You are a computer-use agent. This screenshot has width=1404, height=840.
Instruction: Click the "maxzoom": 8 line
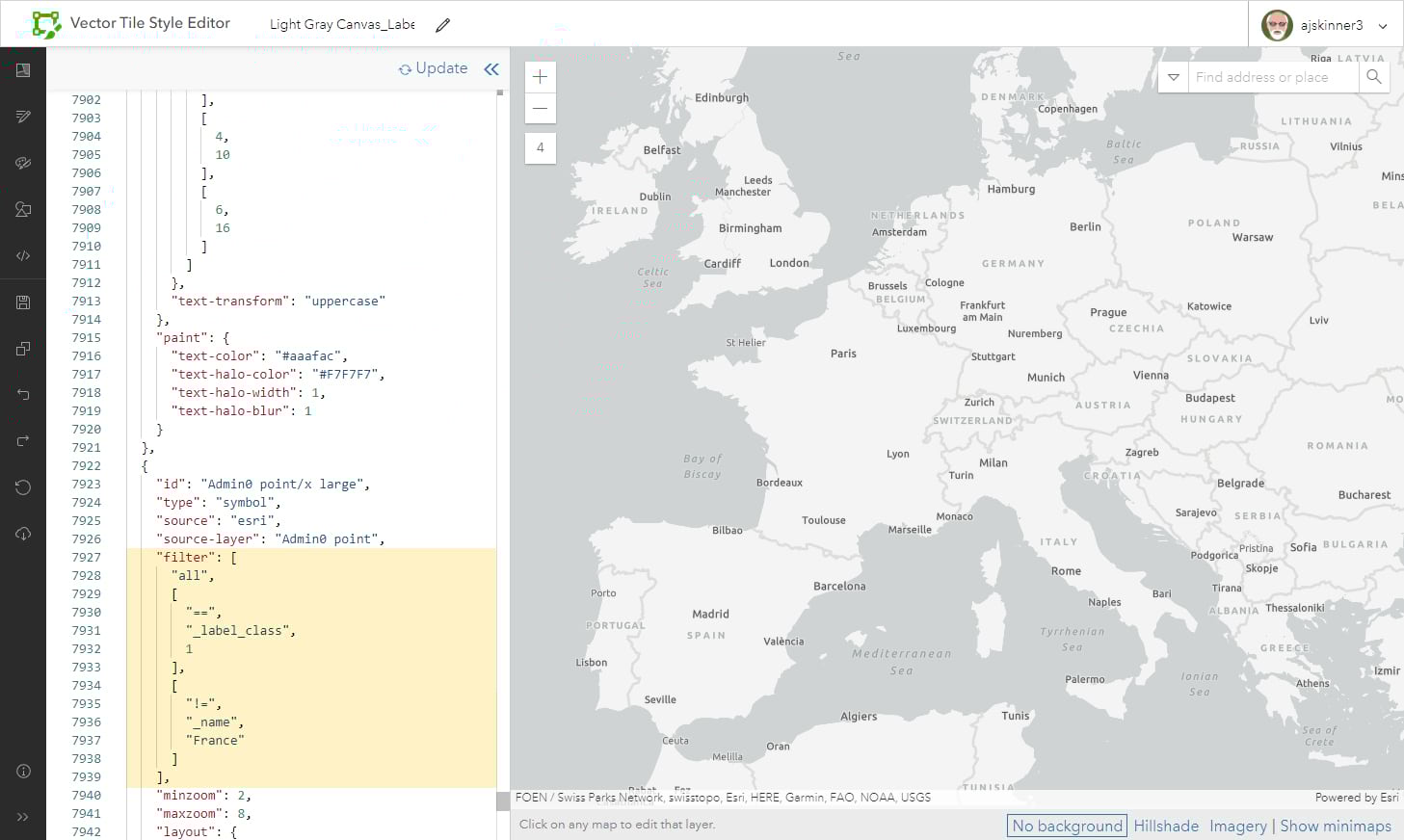pos(204,813)
